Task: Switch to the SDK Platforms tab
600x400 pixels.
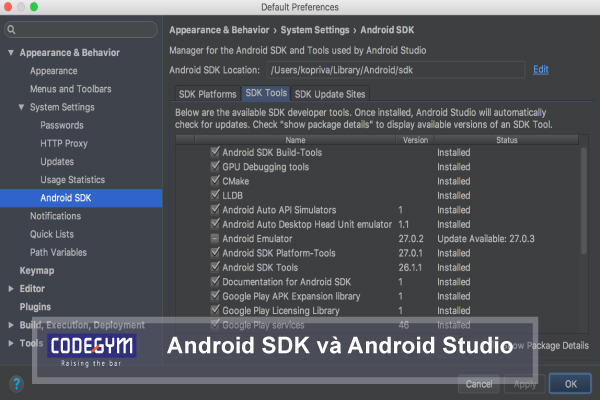Action: click(206, 94)
